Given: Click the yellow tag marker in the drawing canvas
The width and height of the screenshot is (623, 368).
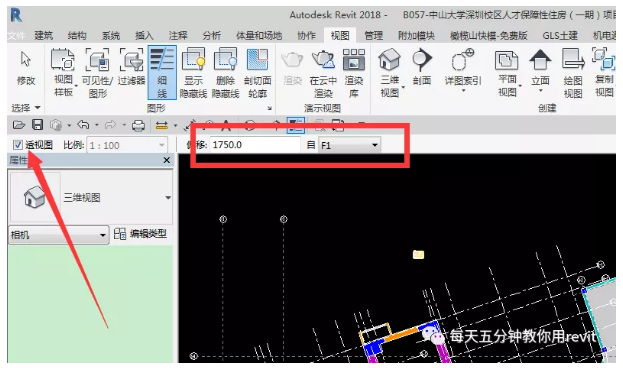Looking at the screenshot, I should (x=418, y=254).
